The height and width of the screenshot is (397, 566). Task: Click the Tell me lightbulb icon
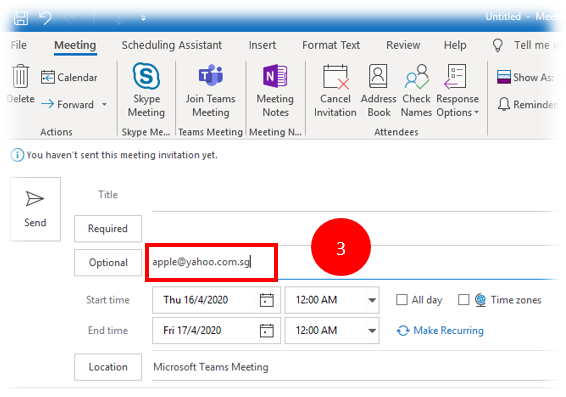(498, 45)
